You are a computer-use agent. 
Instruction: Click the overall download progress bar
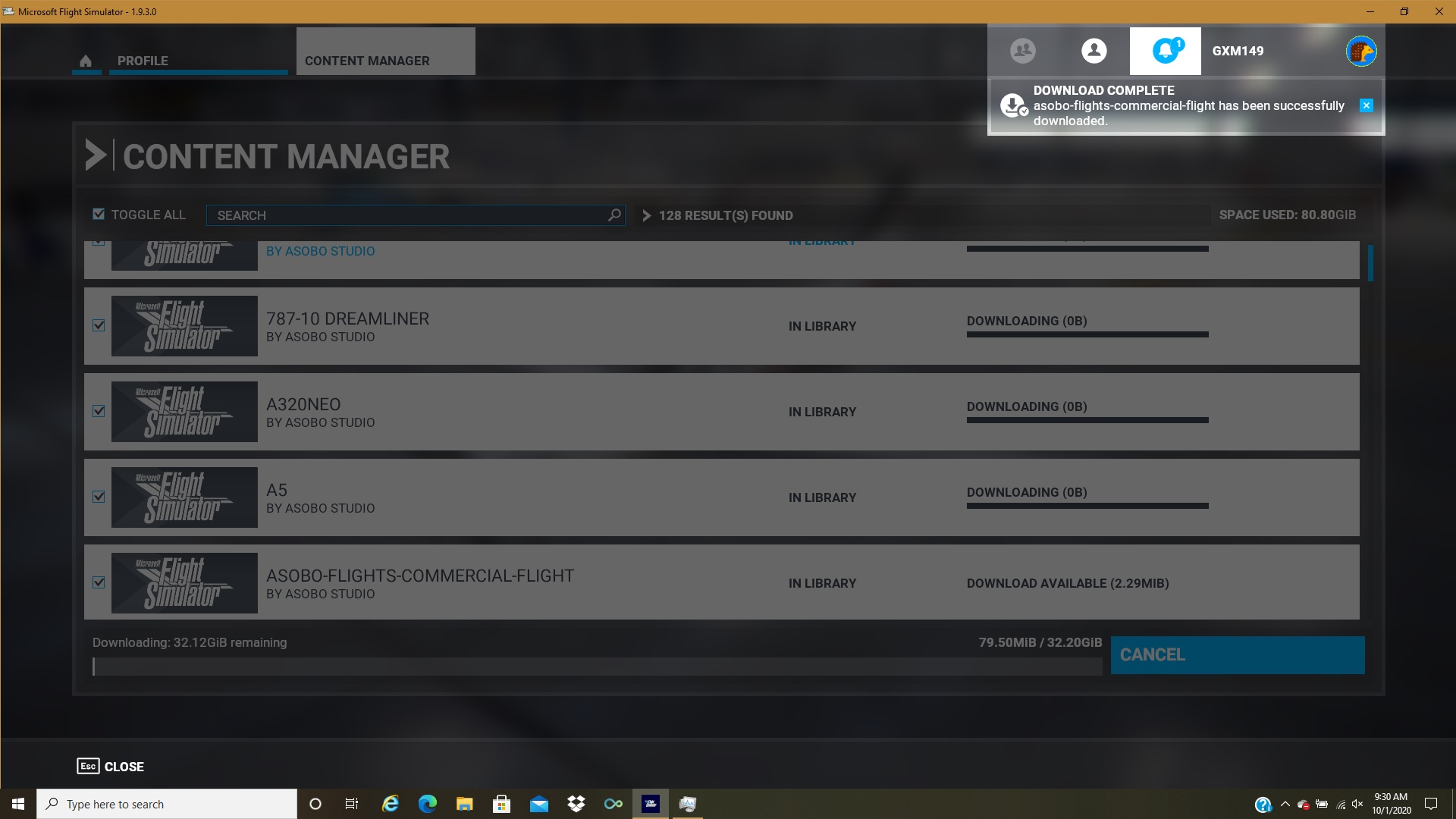598,667
